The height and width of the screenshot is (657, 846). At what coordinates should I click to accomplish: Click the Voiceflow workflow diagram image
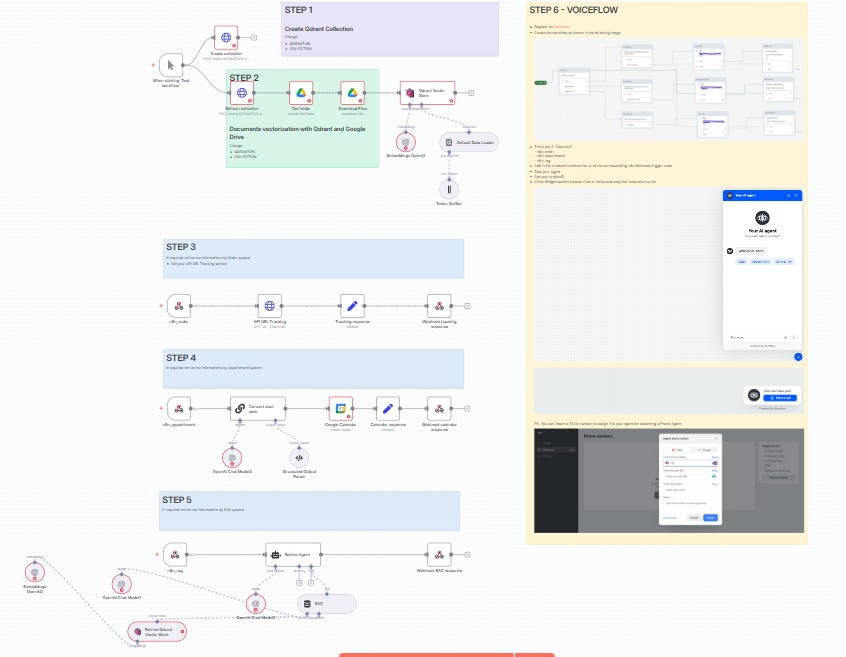click(x=668, y=88)
